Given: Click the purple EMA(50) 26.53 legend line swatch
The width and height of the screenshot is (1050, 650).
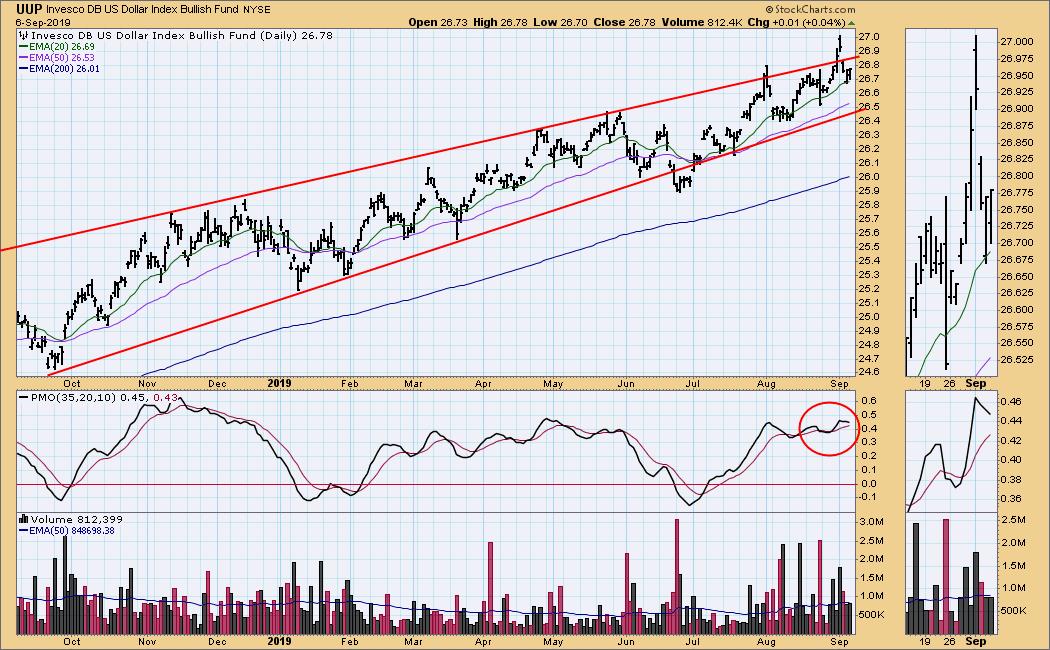Looking at the screenshot, I should click(x=23, y=58).
